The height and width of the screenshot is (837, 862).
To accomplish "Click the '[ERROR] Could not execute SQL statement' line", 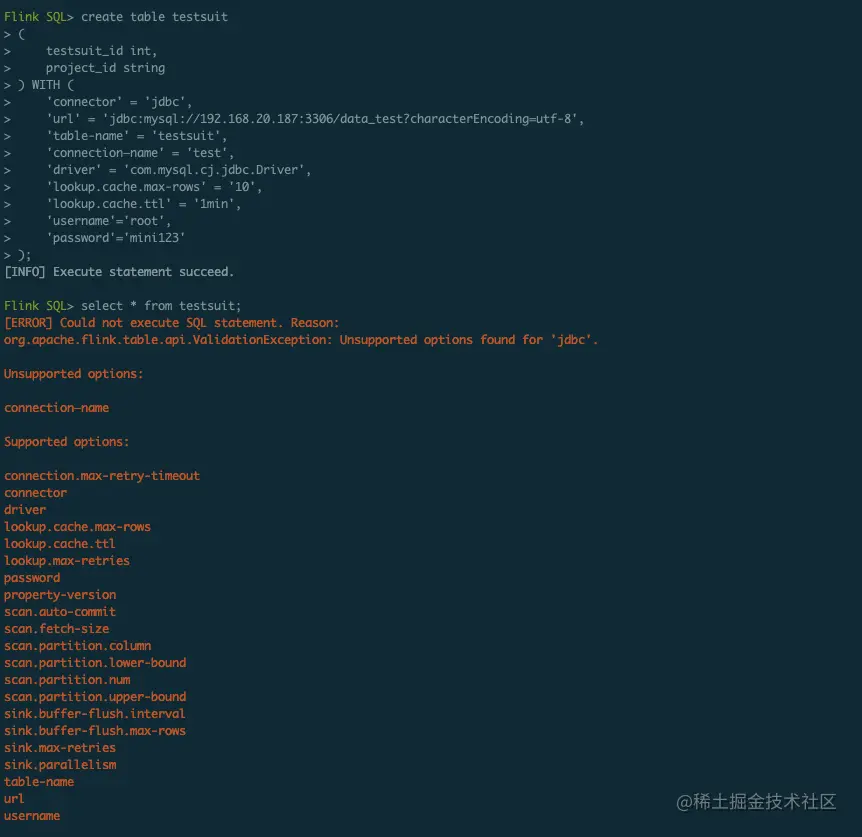I will (x=172, y=323).
